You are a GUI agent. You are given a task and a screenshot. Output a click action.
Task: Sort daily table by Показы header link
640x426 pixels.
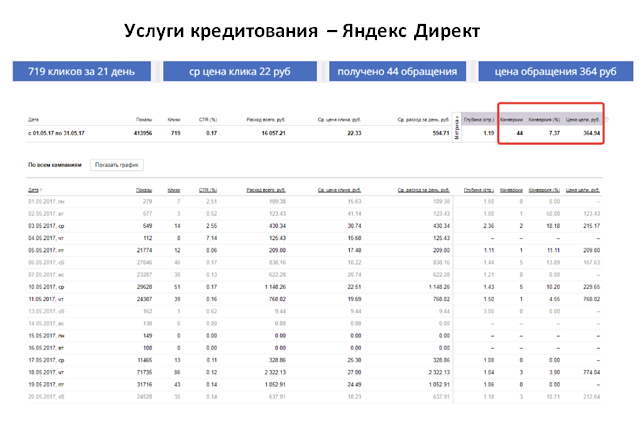(x=144, y=190)
